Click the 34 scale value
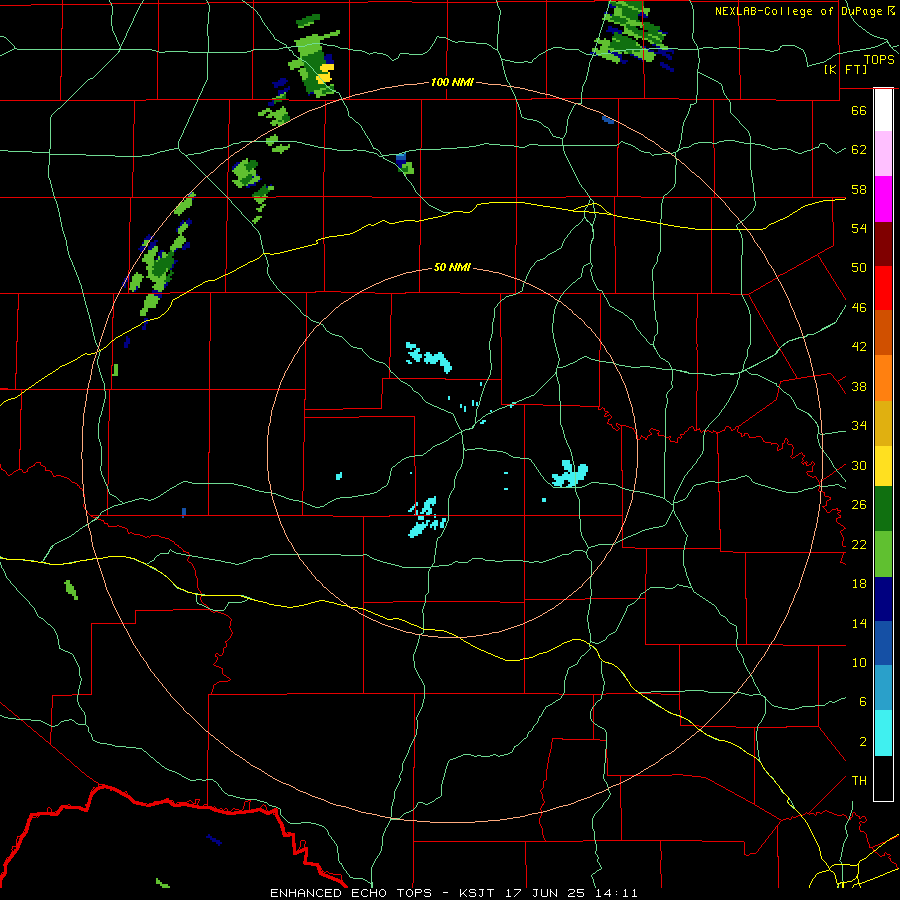The width and height of the screenshot is (900, 900). pos(859,425)
